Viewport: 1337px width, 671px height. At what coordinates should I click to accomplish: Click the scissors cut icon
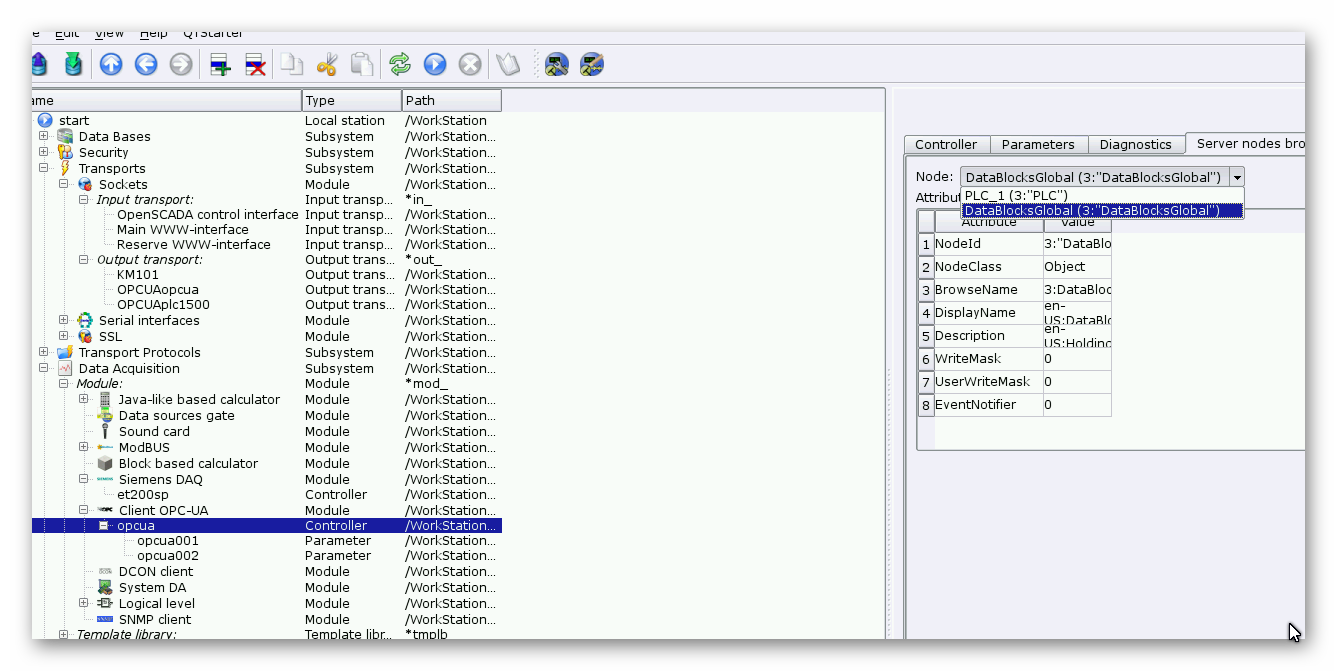pos(327,65)
